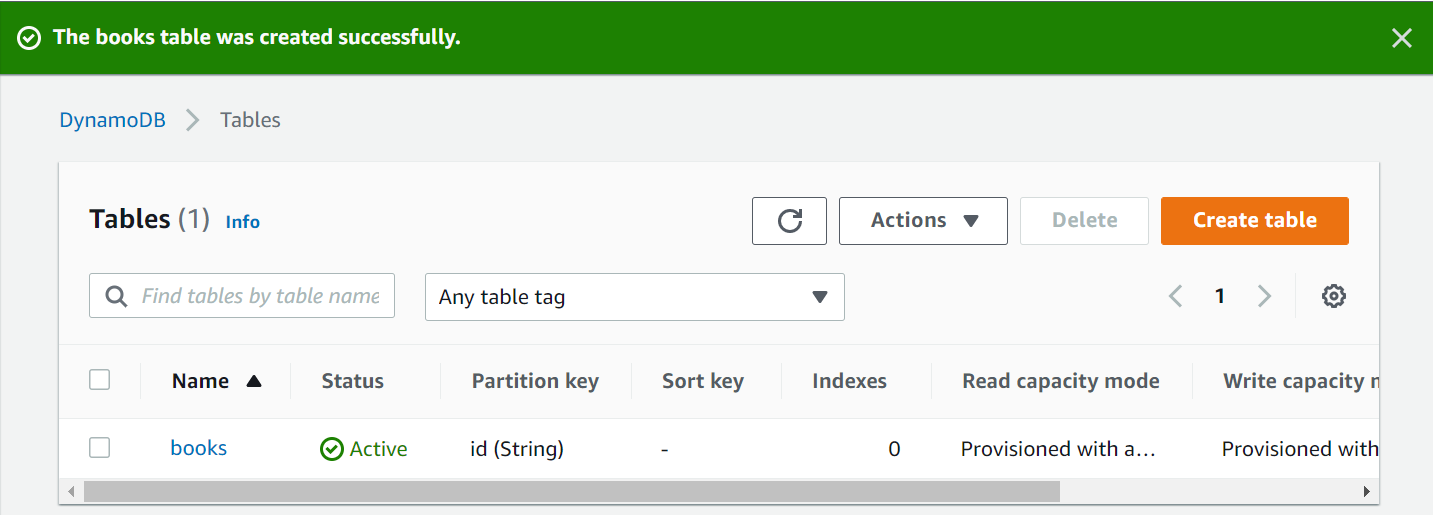The width and height of the screenshot is (1433, 515).
Task: Toggle the select-all tables checkbox
Action: pos(99,380)
